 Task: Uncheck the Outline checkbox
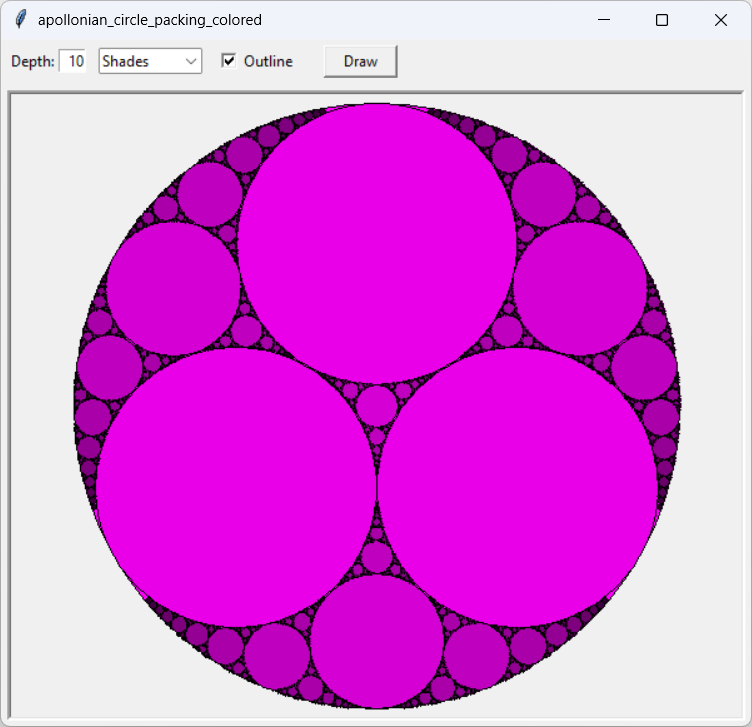[x=229, y=61]
